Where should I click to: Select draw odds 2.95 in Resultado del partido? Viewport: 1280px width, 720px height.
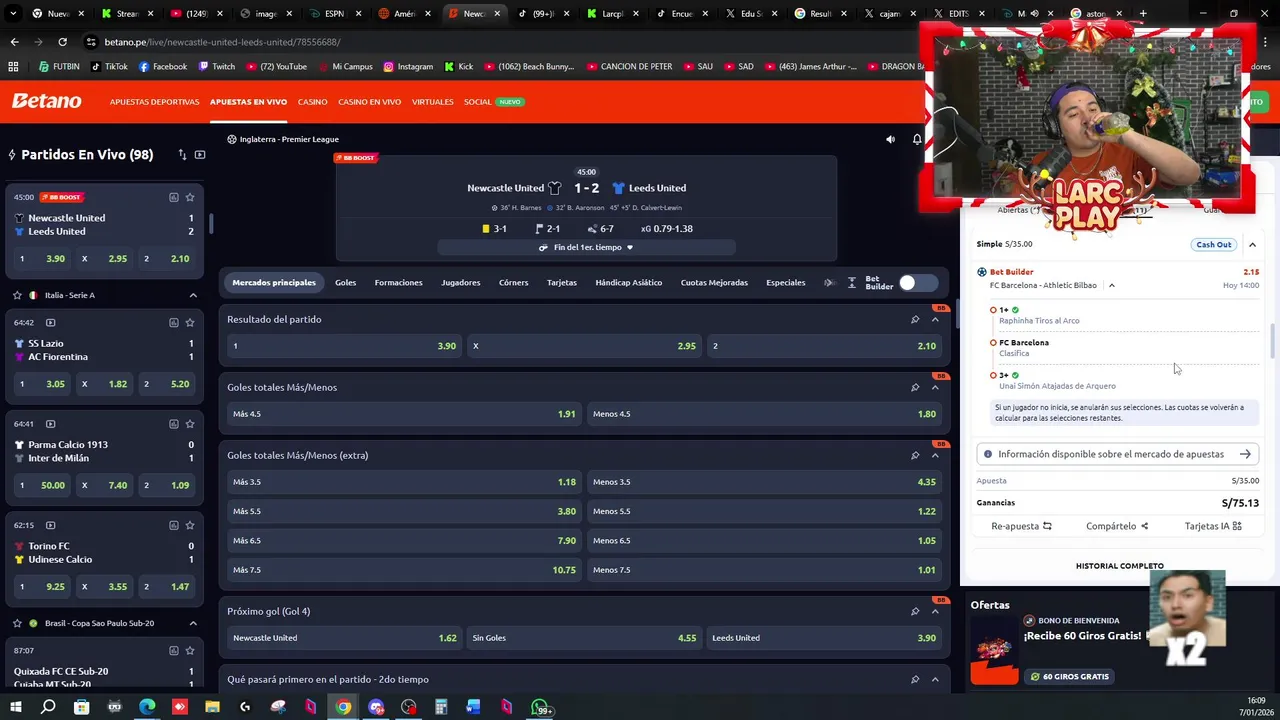click(585, 346)
